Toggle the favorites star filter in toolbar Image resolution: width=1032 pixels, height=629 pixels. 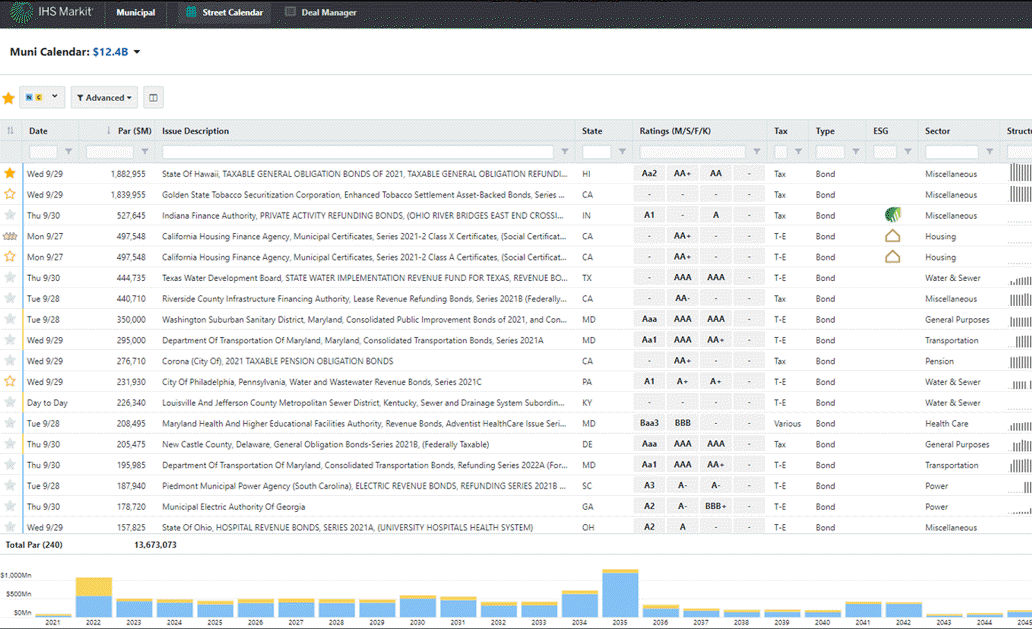click(x=9, y=98)
